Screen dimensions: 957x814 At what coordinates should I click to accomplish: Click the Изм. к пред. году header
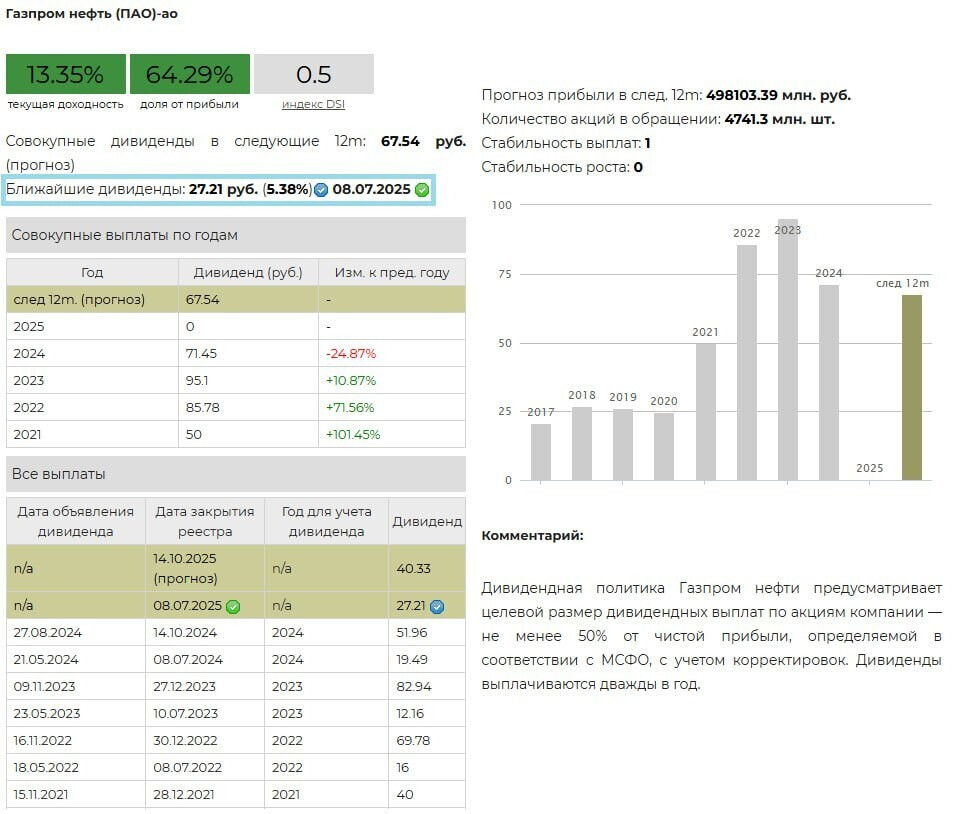[391, 272]
